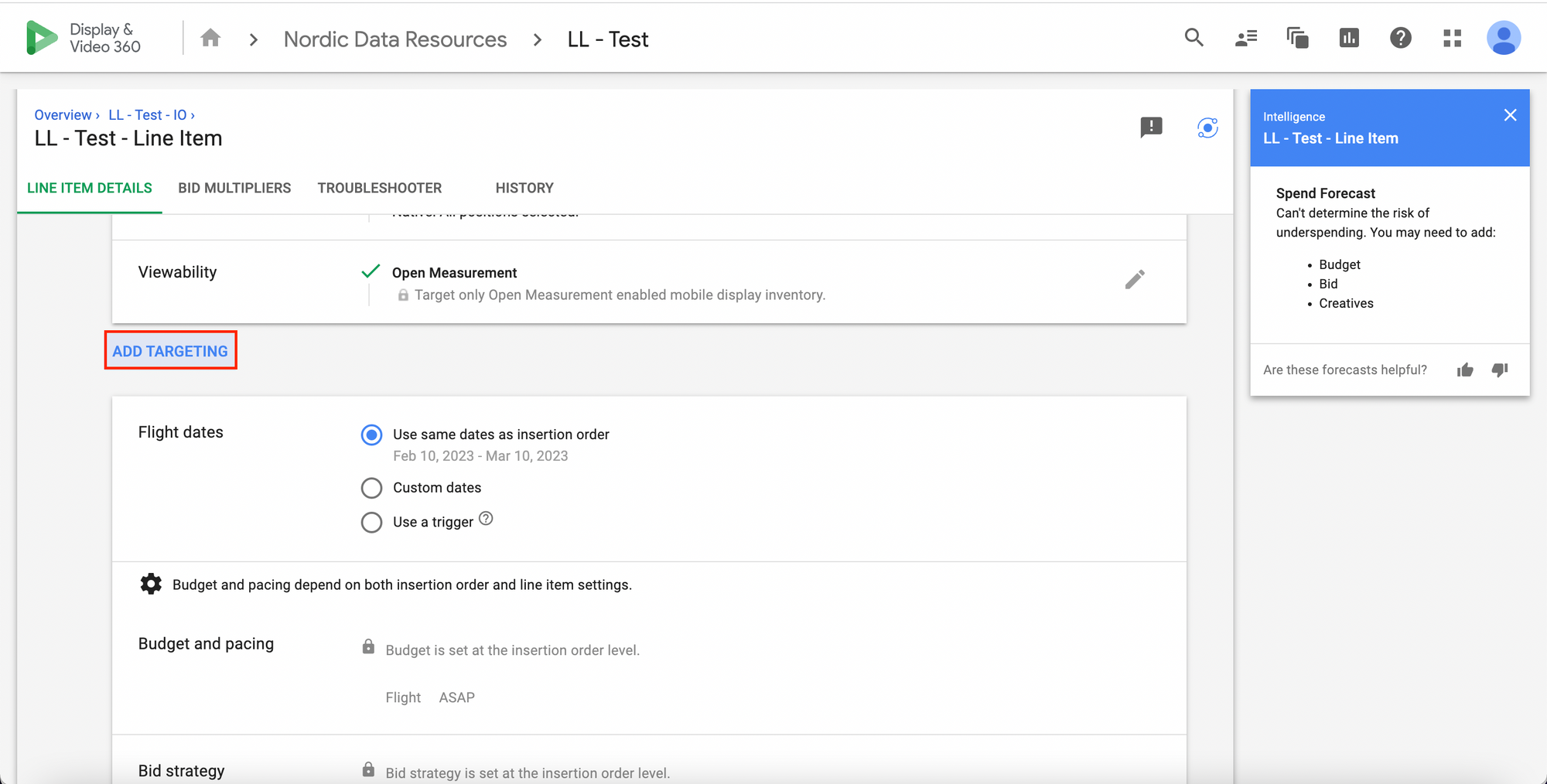This screenshot has width=1547, height=784.
Task: Click the bar chart reports icon
Action: [1349, 38]
